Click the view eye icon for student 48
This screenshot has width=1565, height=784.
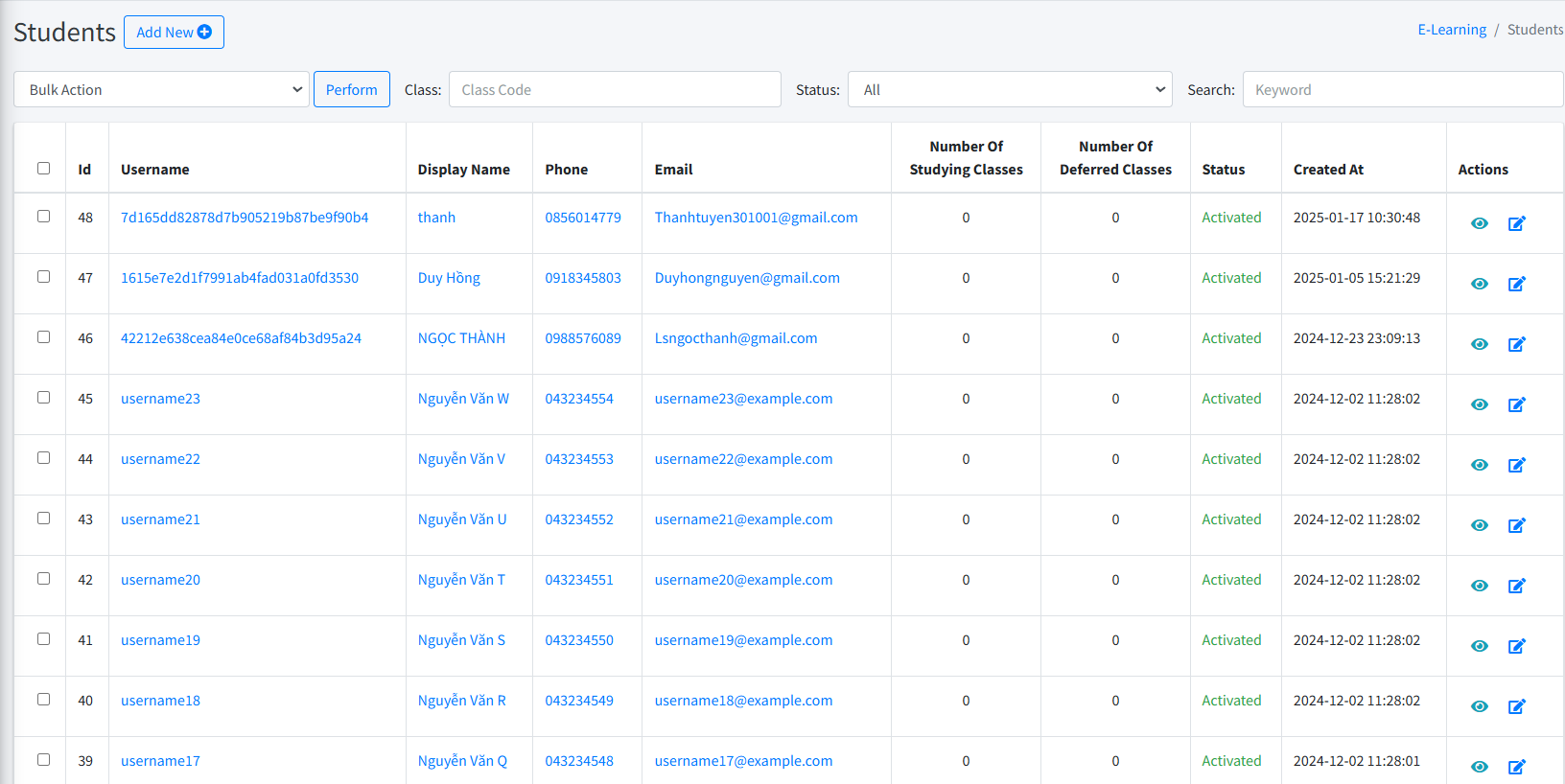1480,223
